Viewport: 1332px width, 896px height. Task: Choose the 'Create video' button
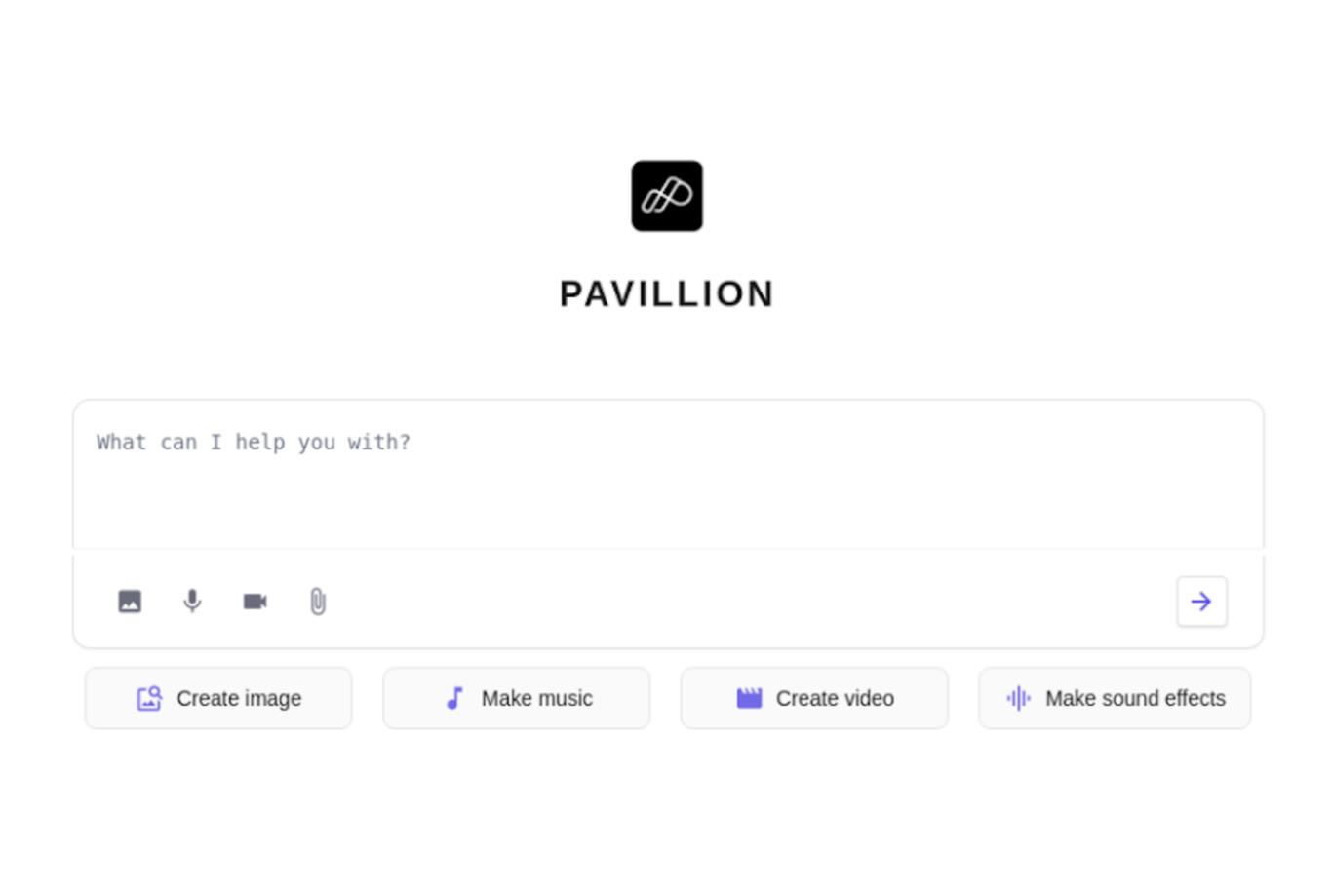pos(814,698)
